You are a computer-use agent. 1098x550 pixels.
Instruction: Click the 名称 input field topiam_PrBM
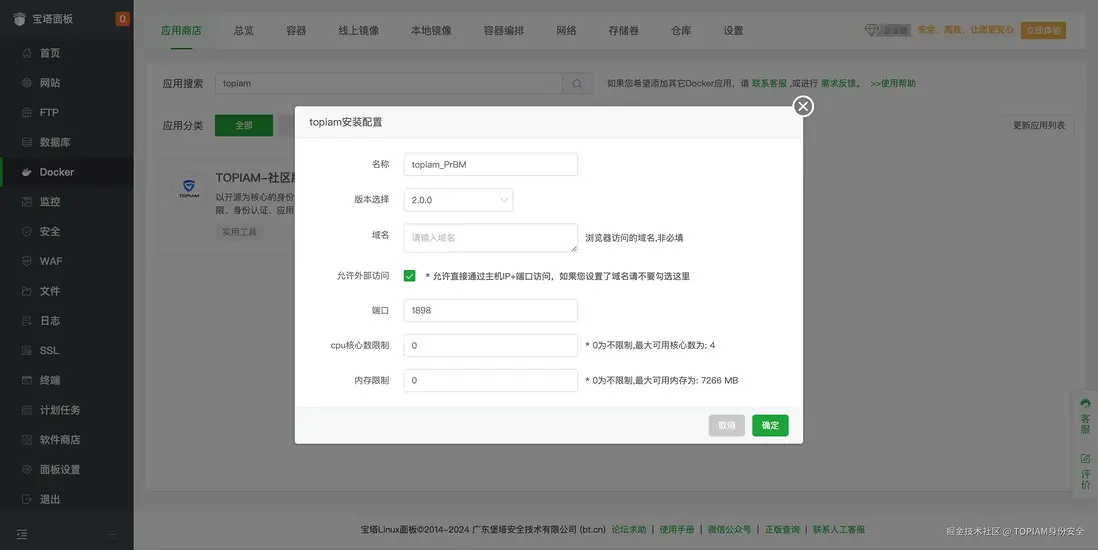pyautogui.click(x=491, y=165)
